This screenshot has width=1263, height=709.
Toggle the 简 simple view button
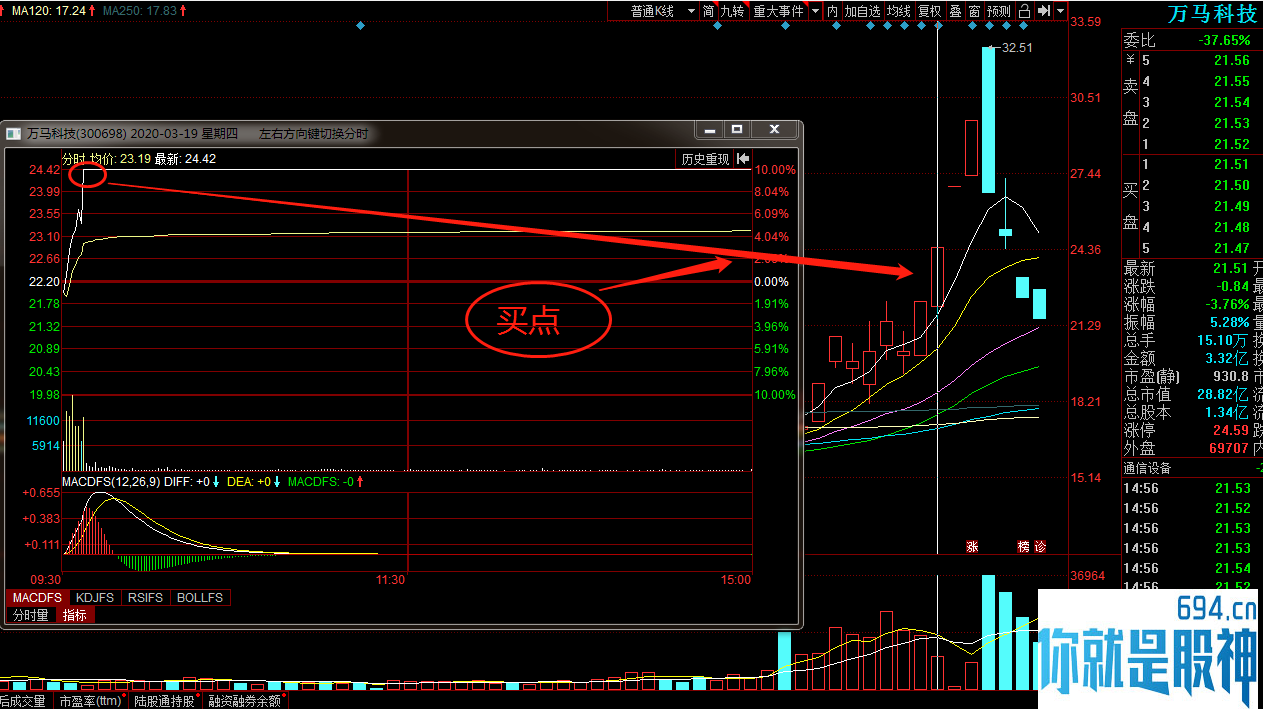tap(708, 11)
